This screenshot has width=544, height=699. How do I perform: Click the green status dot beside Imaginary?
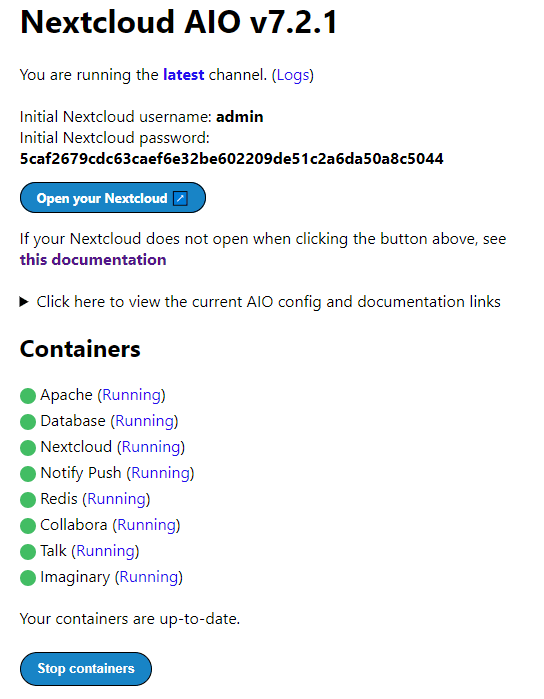28,578
